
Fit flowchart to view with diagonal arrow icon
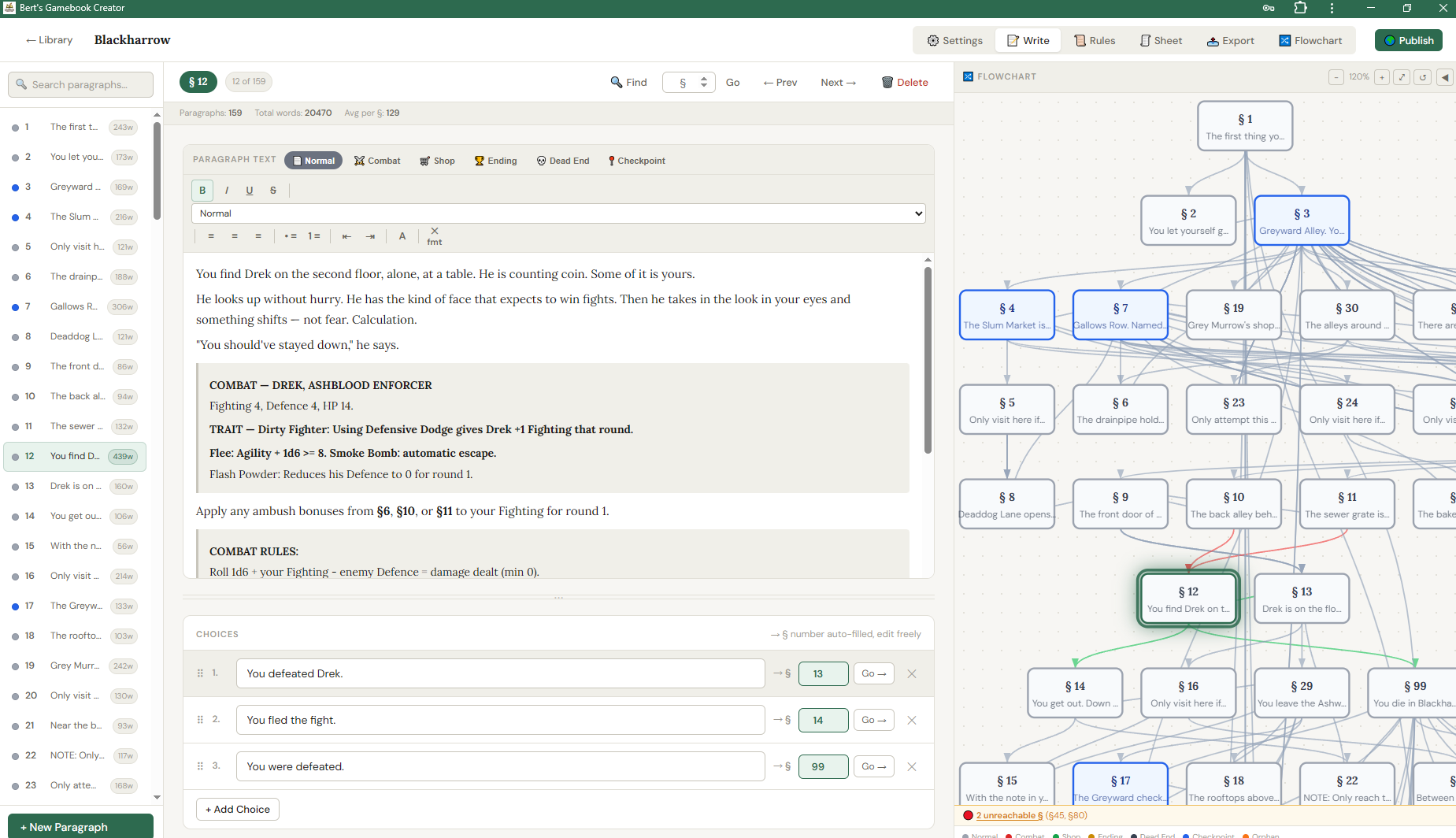point(1402,77)
